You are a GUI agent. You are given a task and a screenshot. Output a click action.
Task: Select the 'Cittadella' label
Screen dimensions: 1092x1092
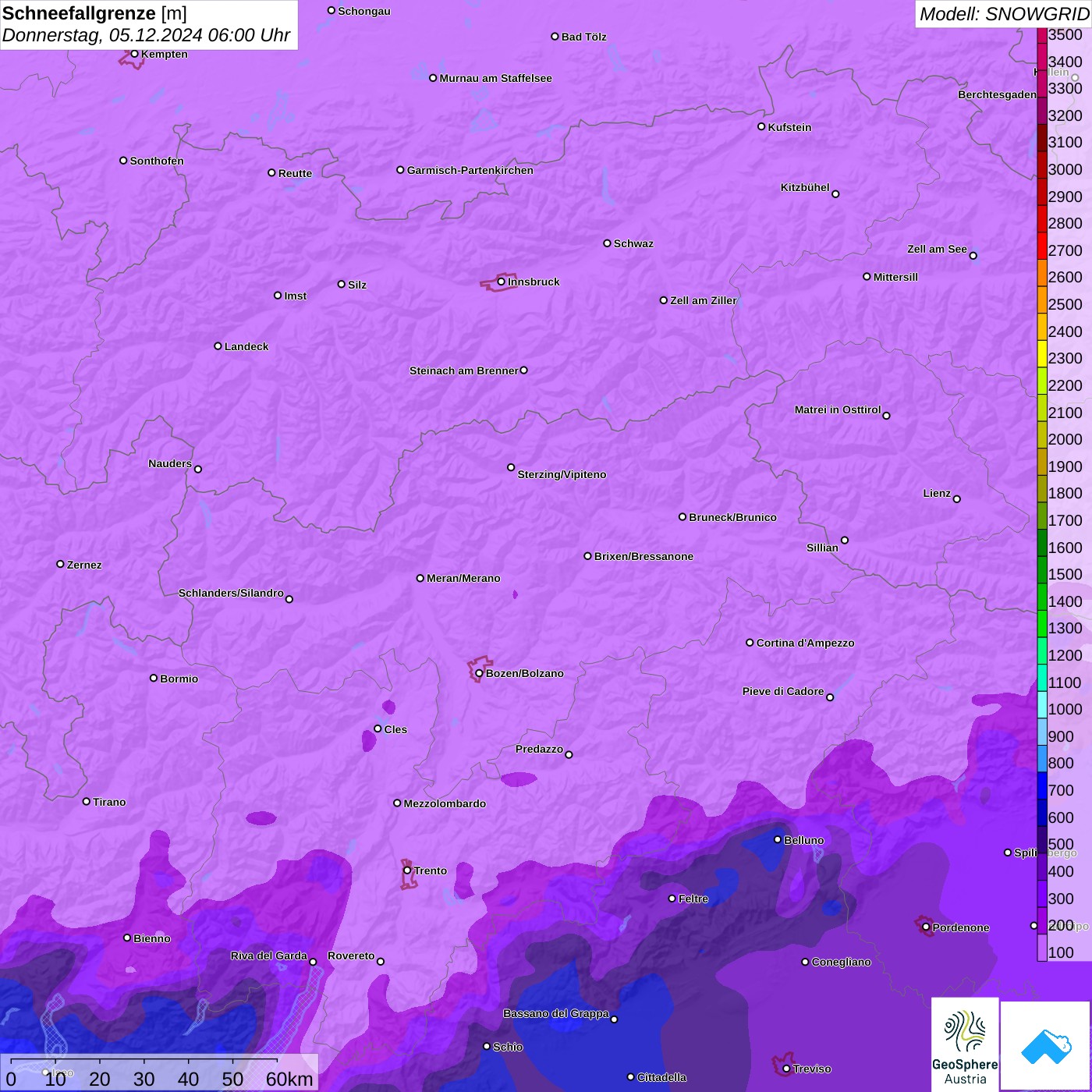662,1077
